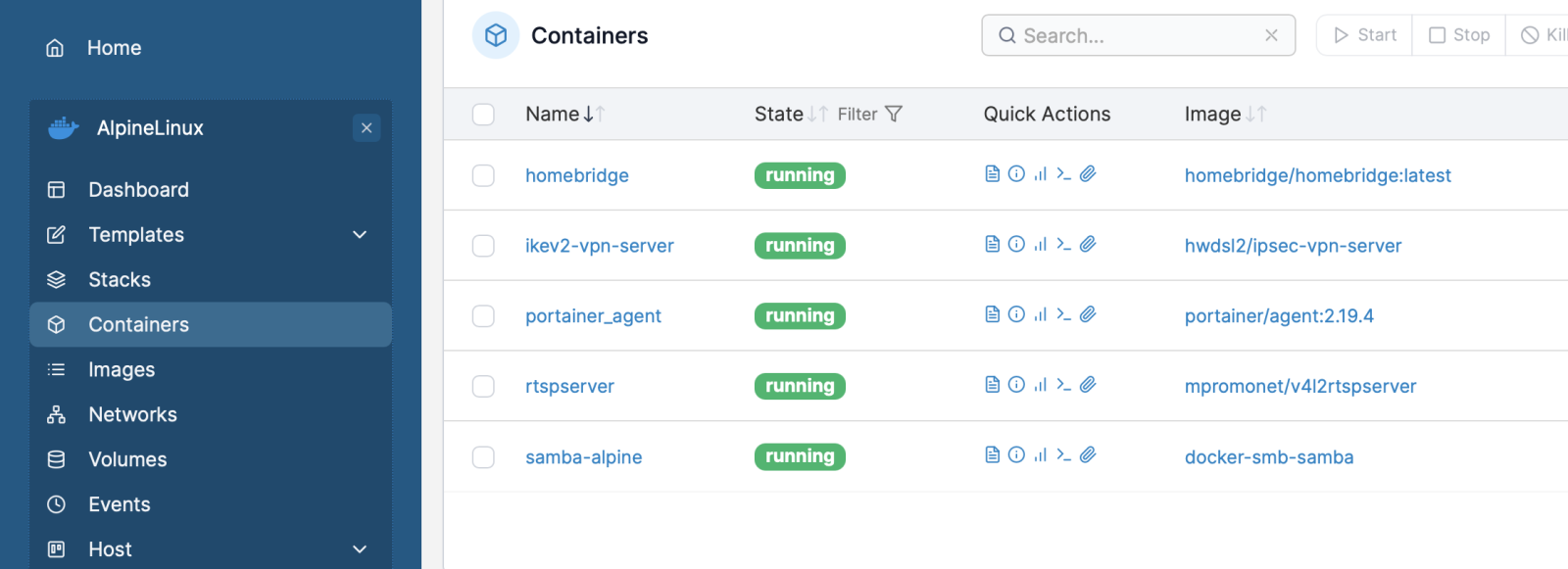The height and width of the screenshot is (569, 1568).
Task: Click the State filter funnel icon
Action: click(893, 115)
